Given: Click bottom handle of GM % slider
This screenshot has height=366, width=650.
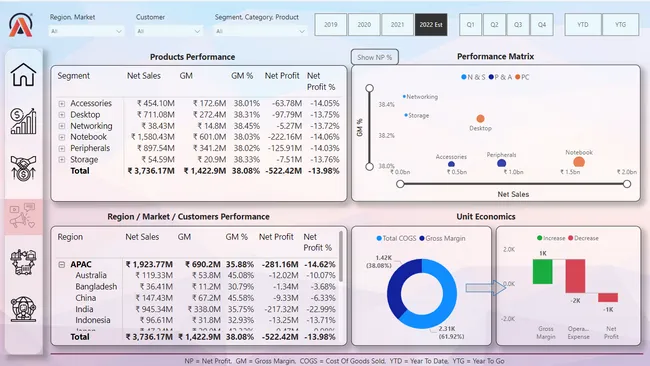Looking at the screenshot, I should coord(369,166).
